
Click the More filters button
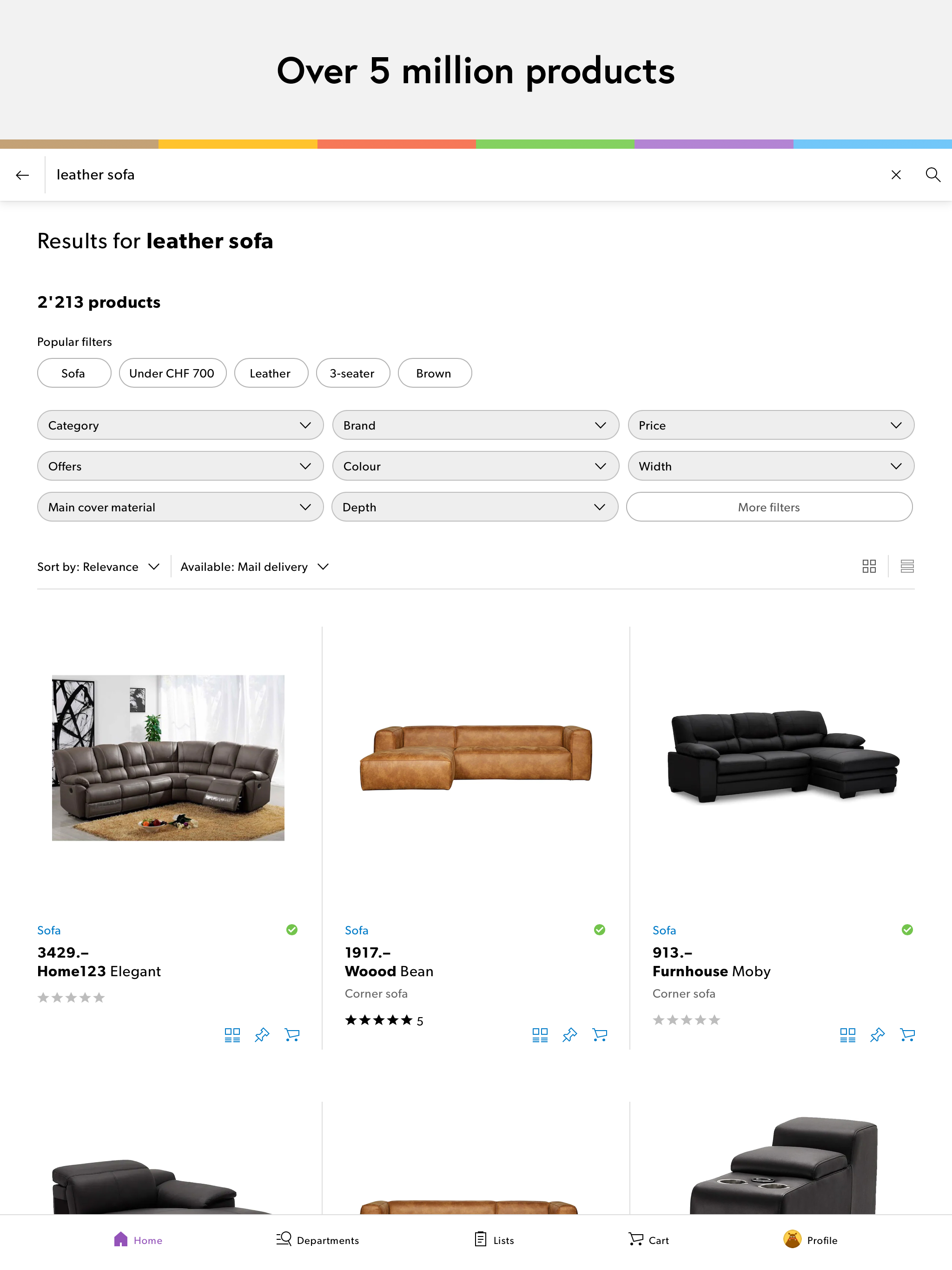[x=769, y=507]
